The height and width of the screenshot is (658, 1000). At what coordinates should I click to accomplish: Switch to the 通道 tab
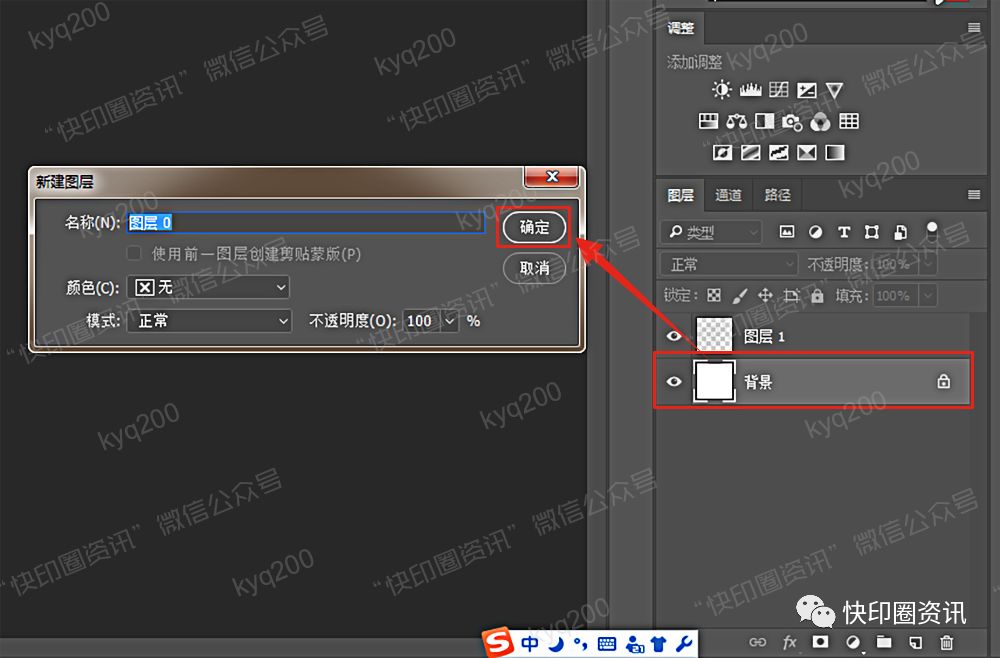[x=728, y=195]
